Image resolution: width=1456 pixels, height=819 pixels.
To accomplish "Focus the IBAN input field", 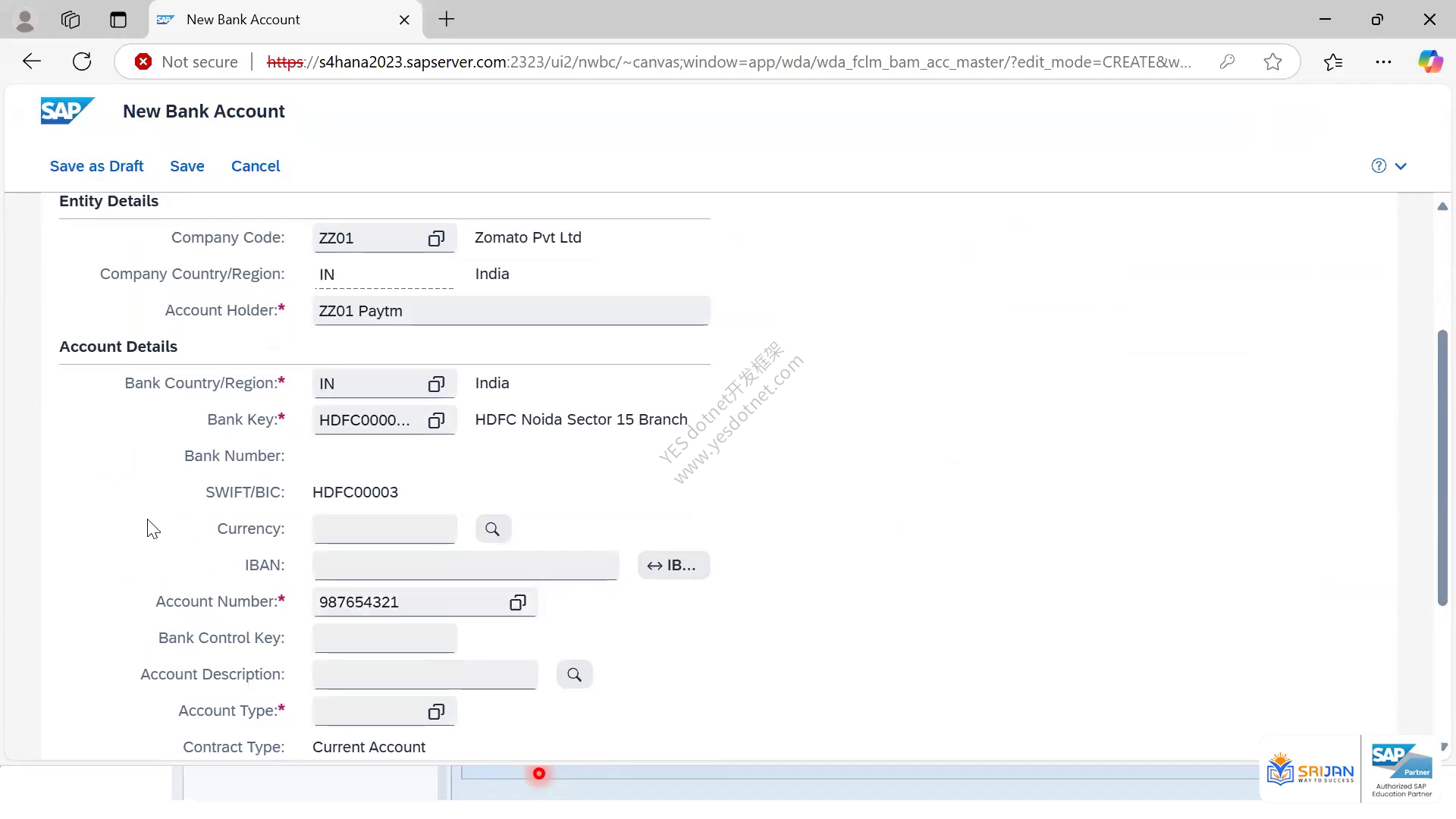I will [466, 566].
